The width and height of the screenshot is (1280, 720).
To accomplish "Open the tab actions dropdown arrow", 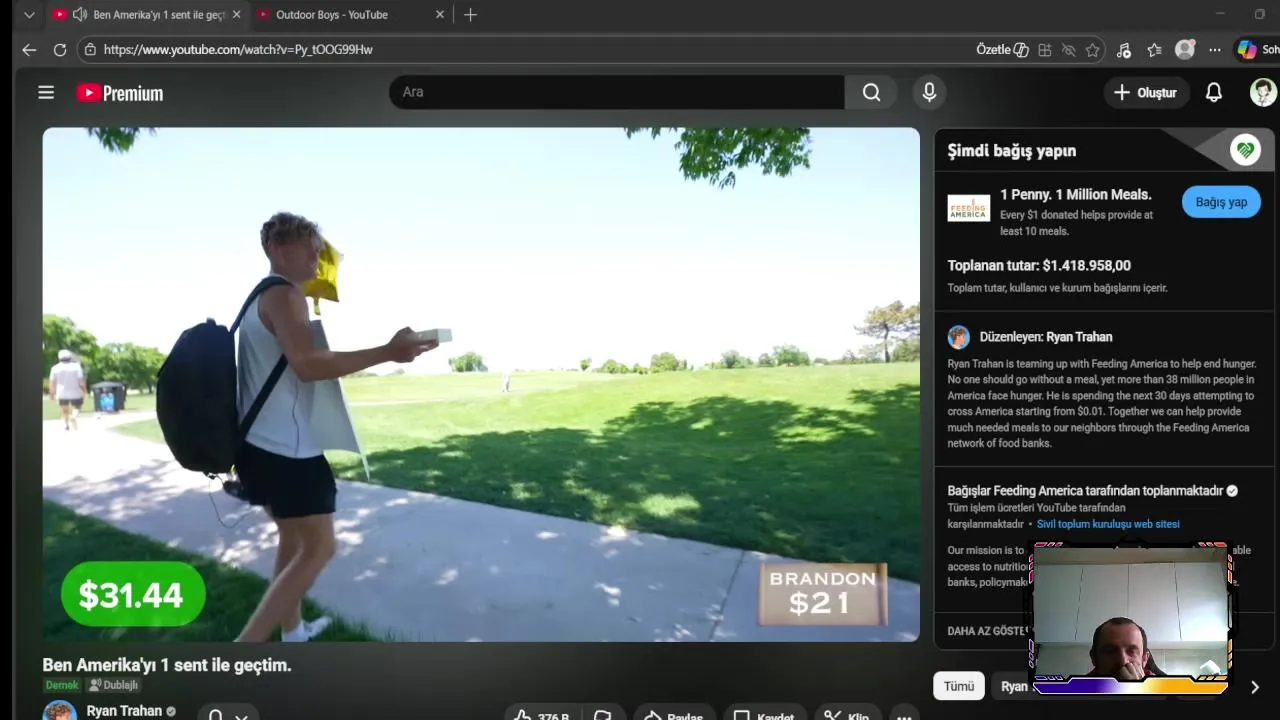I will click(29, 15).
